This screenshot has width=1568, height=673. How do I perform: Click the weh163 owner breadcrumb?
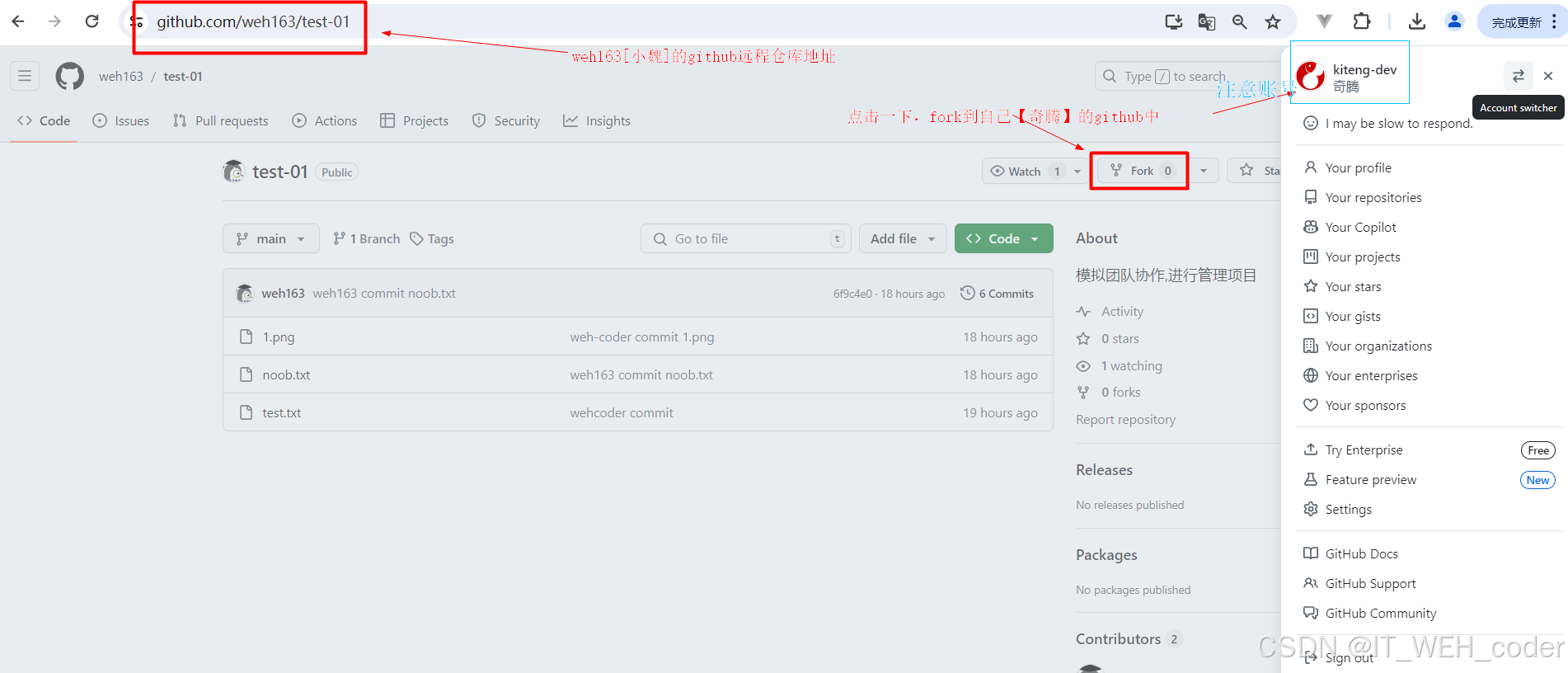point(121,76)
